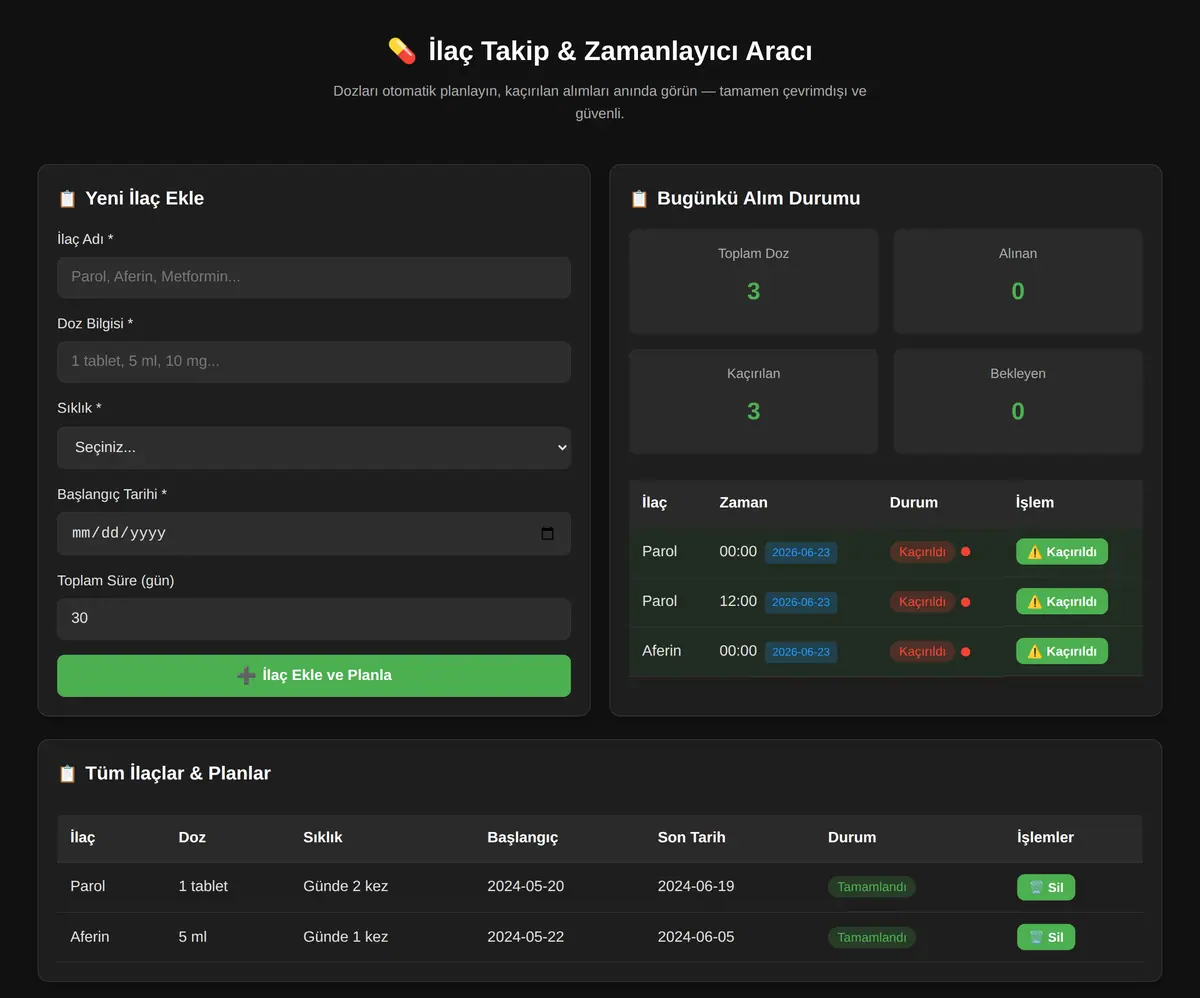Click the start date 2024-05-22
The width and height of the screenshot is (1200, 998).
[526, 937]
